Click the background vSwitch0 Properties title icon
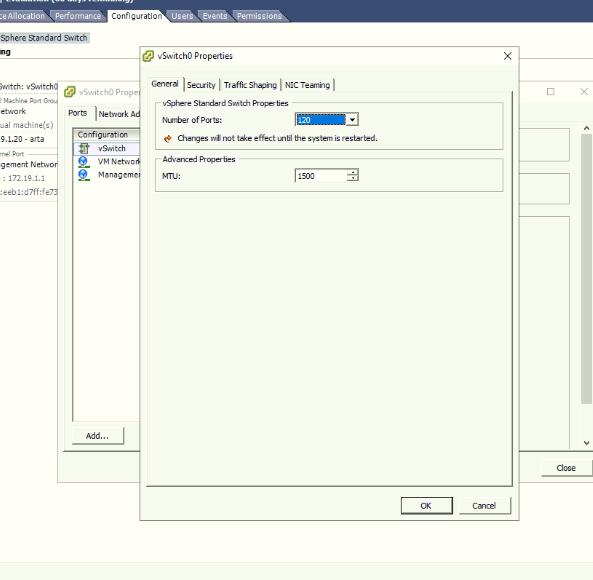The width and height of the screenshot is (593, 580). (70, 92)
